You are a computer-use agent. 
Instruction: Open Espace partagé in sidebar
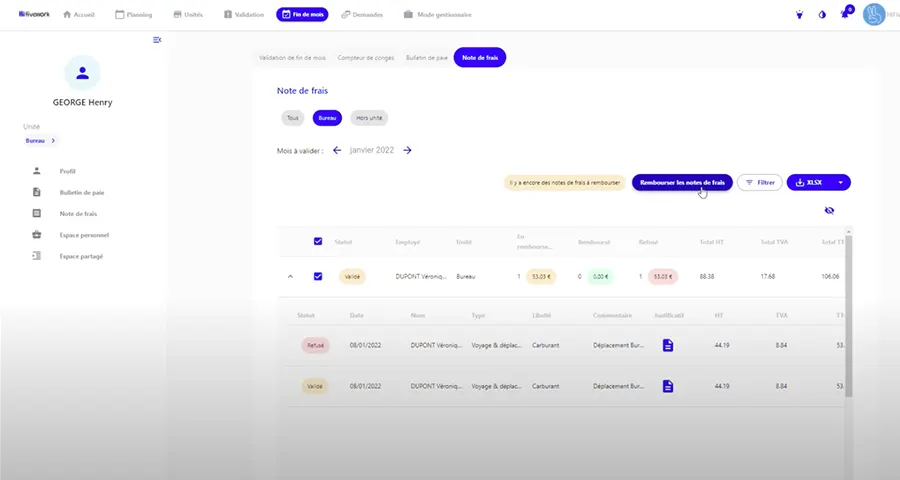(x=81, y=256)
